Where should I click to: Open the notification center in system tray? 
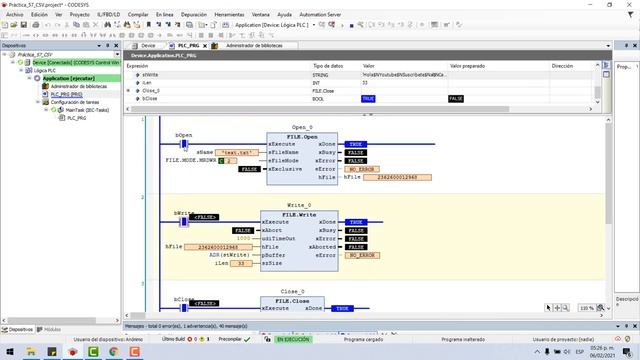point(627,351)
